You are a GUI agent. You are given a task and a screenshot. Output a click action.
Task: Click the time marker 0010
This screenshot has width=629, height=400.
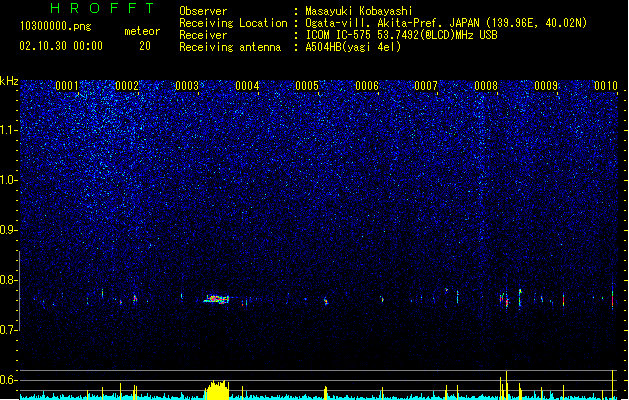click(606, 86)
